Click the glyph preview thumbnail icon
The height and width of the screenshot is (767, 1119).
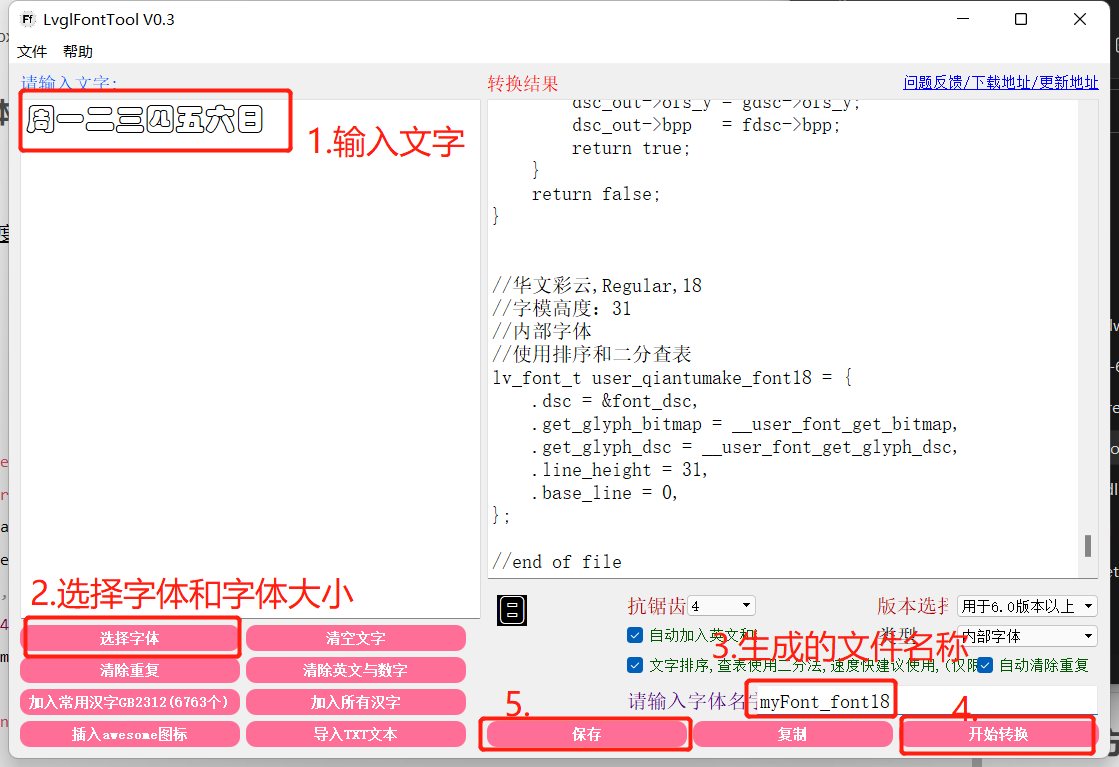pyautogui.click(x=511, y=609)
